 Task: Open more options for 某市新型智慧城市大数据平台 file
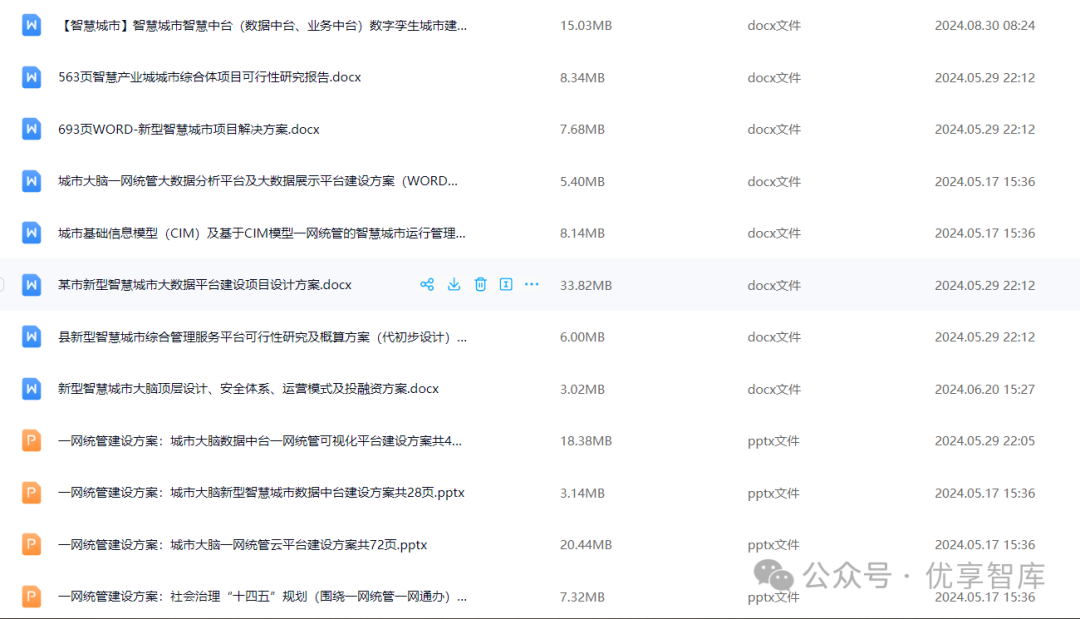(x=532, y=284)
